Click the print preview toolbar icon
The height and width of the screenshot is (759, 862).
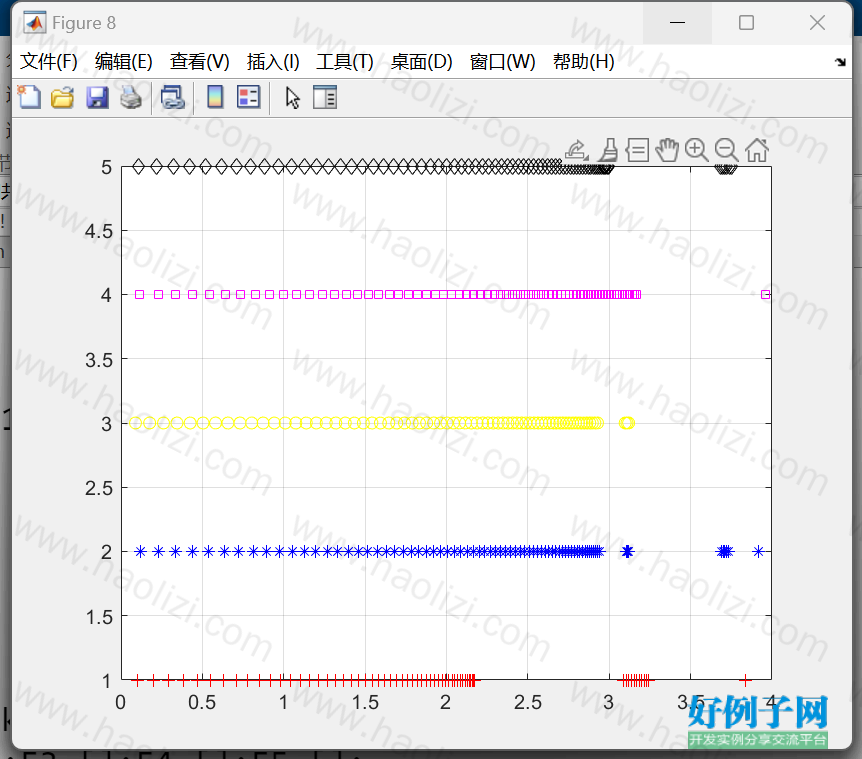(x=173, y=97)
